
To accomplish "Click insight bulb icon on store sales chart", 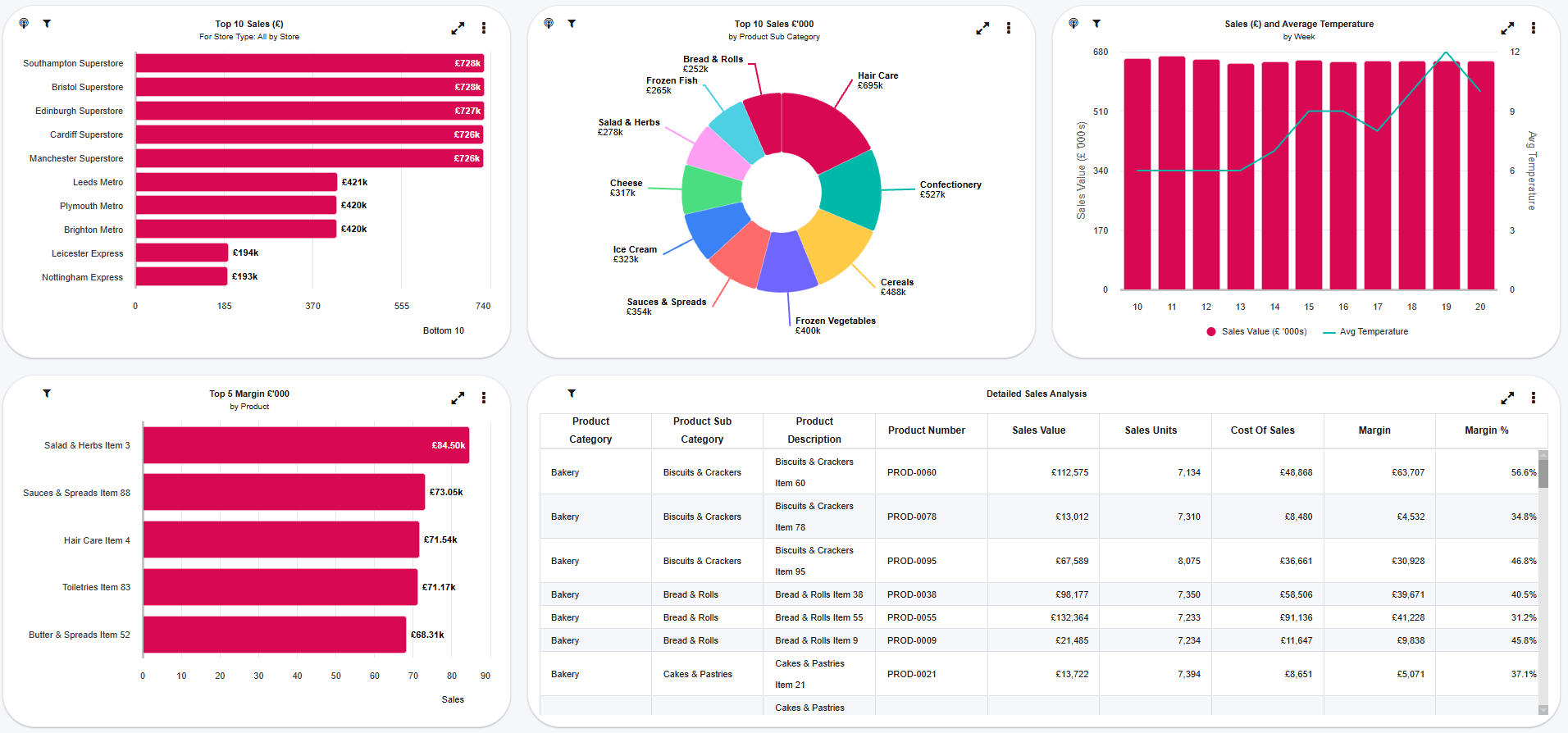I will (24, 24).
